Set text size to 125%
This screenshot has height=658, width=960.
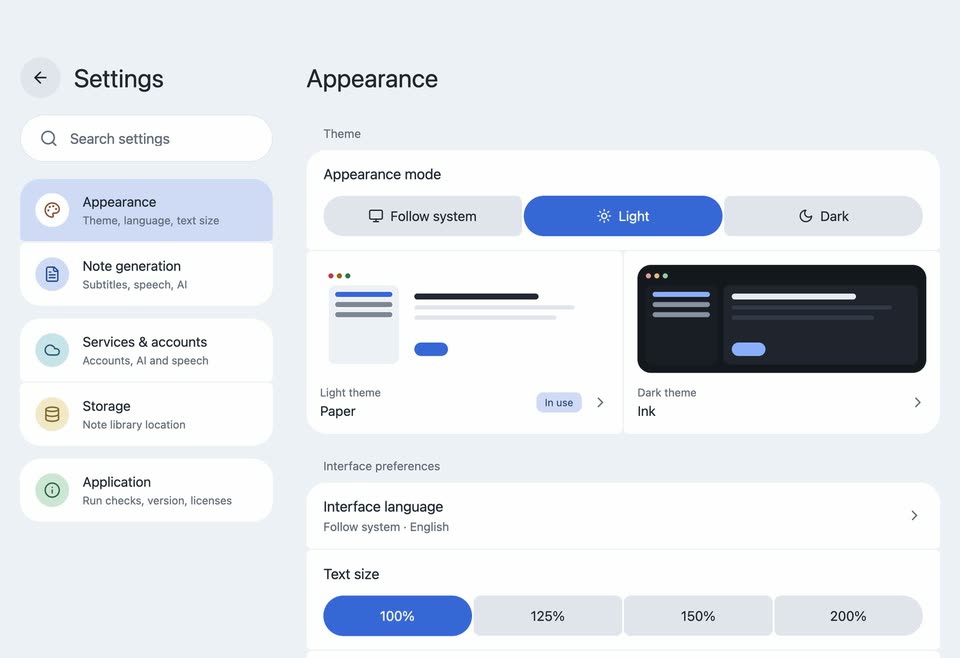click(x=547, y=616)
